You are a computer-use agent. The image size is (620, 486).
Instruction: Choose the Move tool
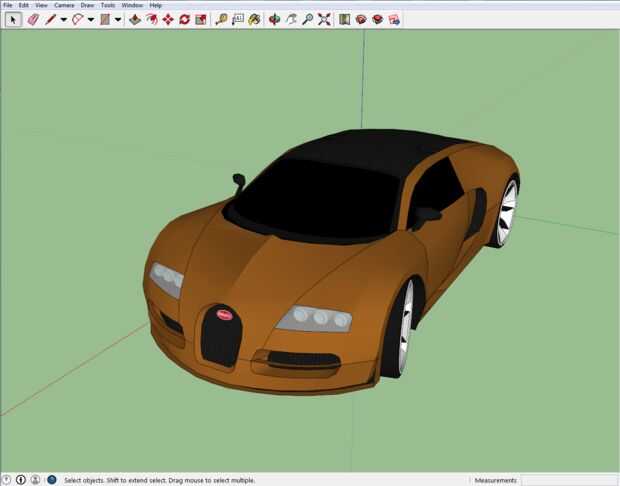point(168,19)
